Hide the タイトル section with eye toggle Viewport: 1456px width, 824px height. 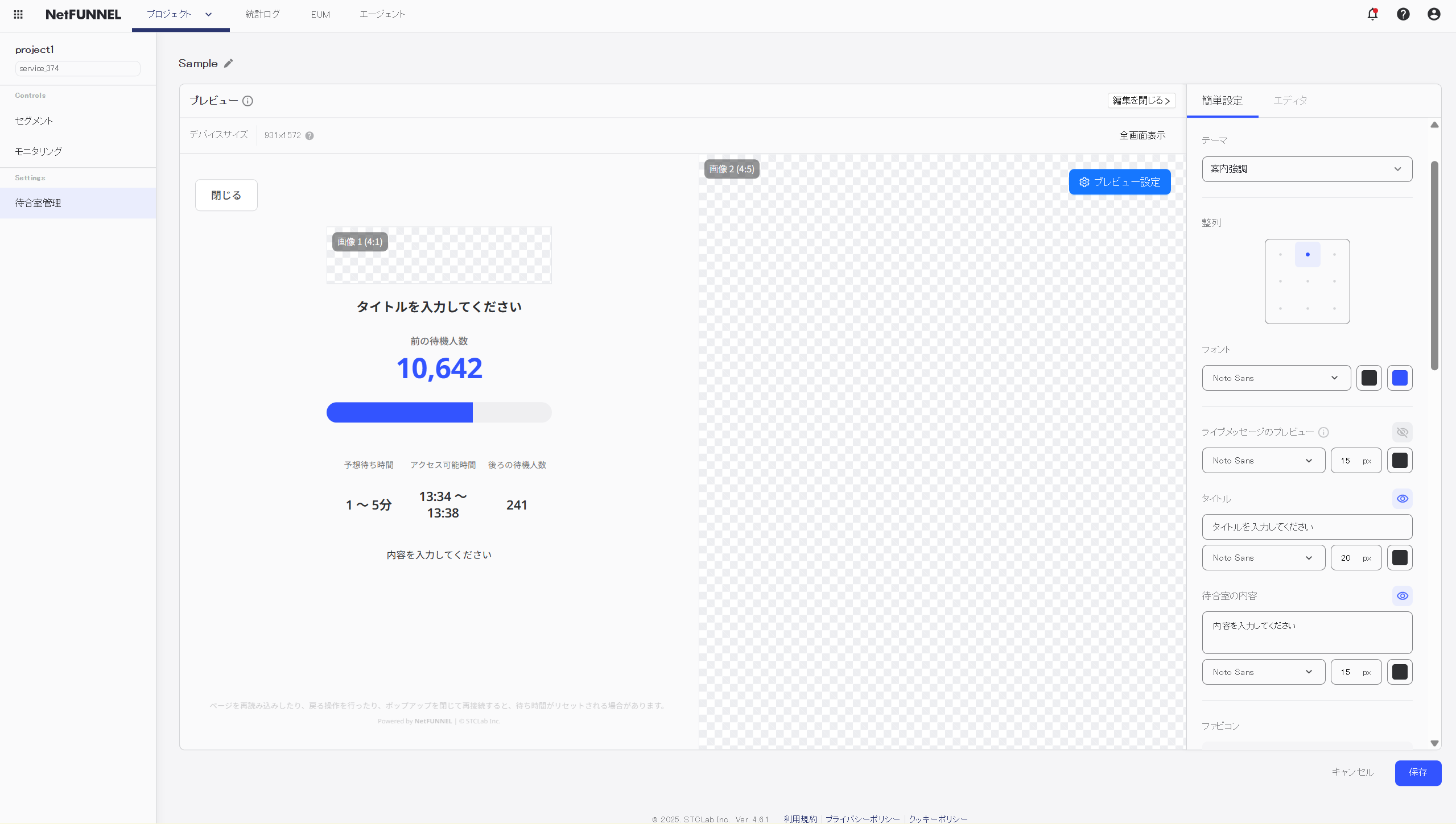tap(1403, 499)
